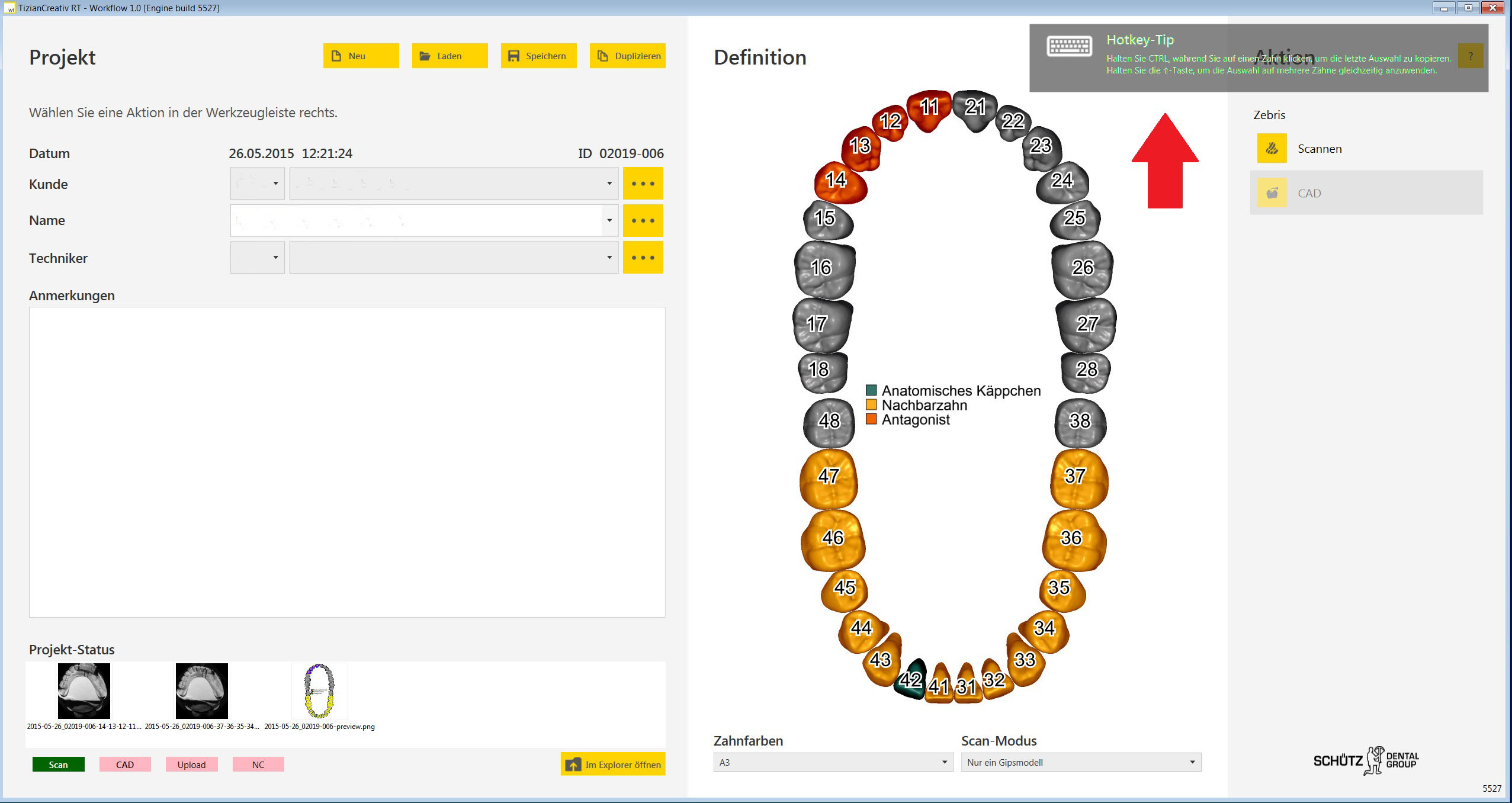Click the Laden folder icon button

pyautogui.click(x=425, y=56)
